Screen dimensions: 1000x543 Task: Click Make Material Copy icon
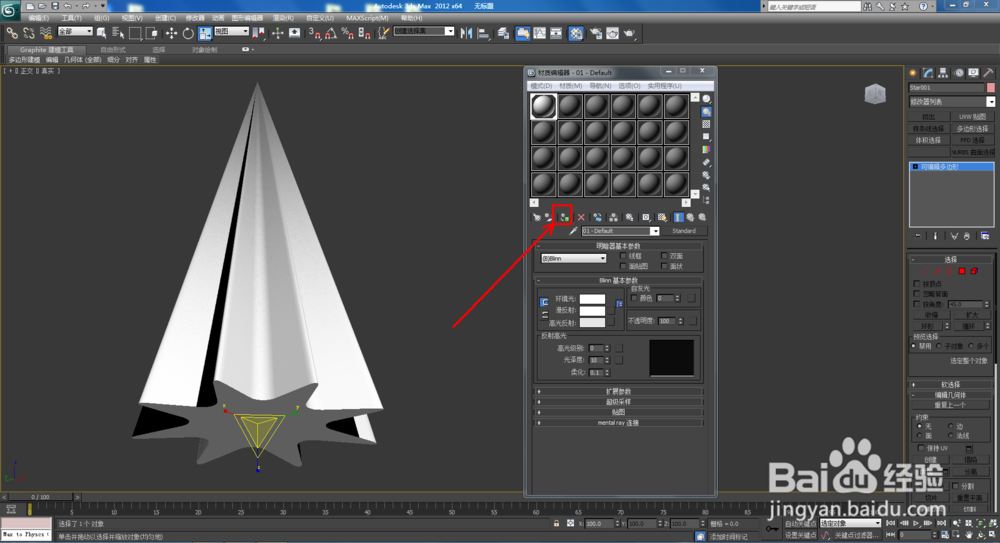(598, 218)
